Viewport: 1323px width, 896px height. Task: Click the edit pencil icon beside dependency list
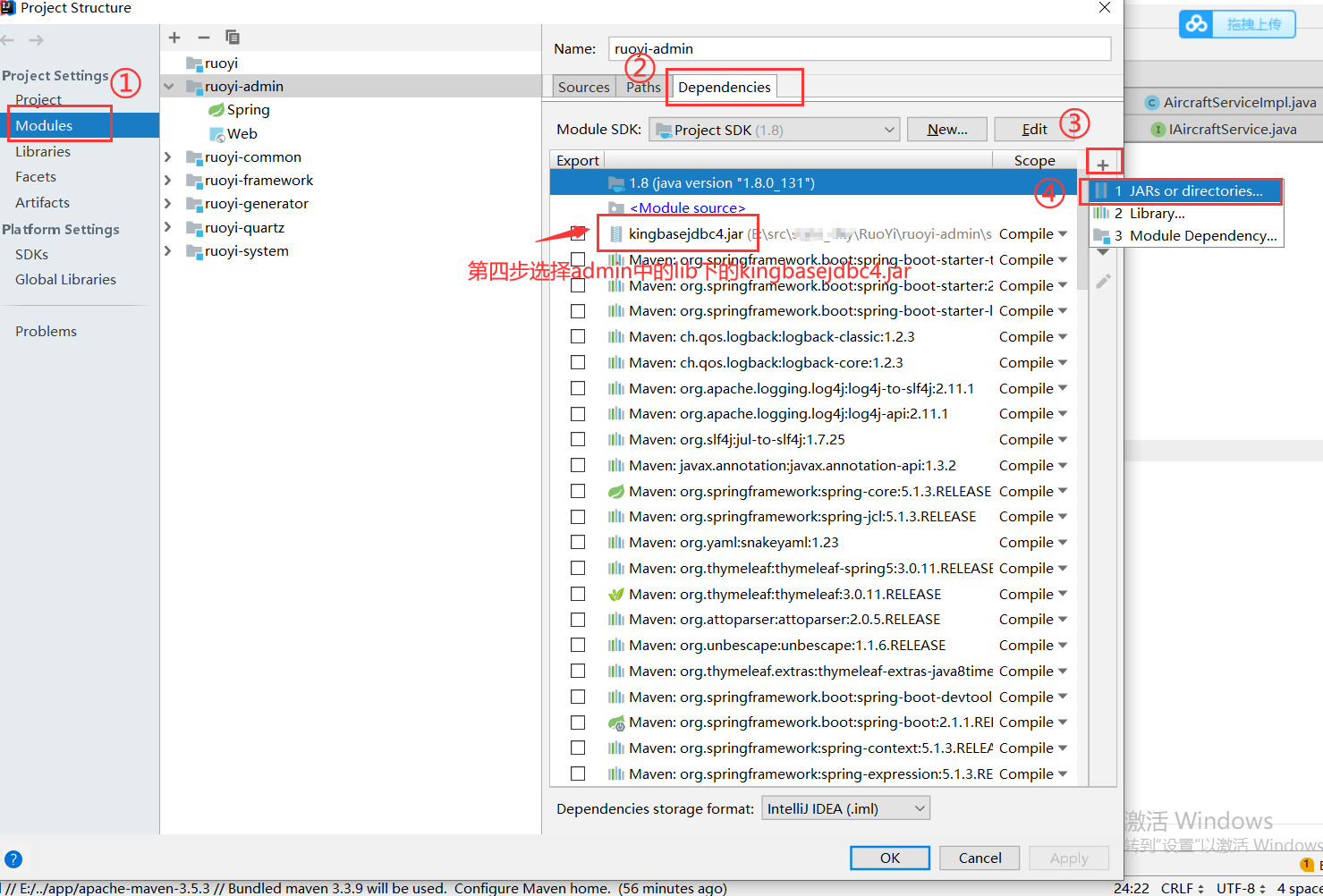pos(1103,281)
